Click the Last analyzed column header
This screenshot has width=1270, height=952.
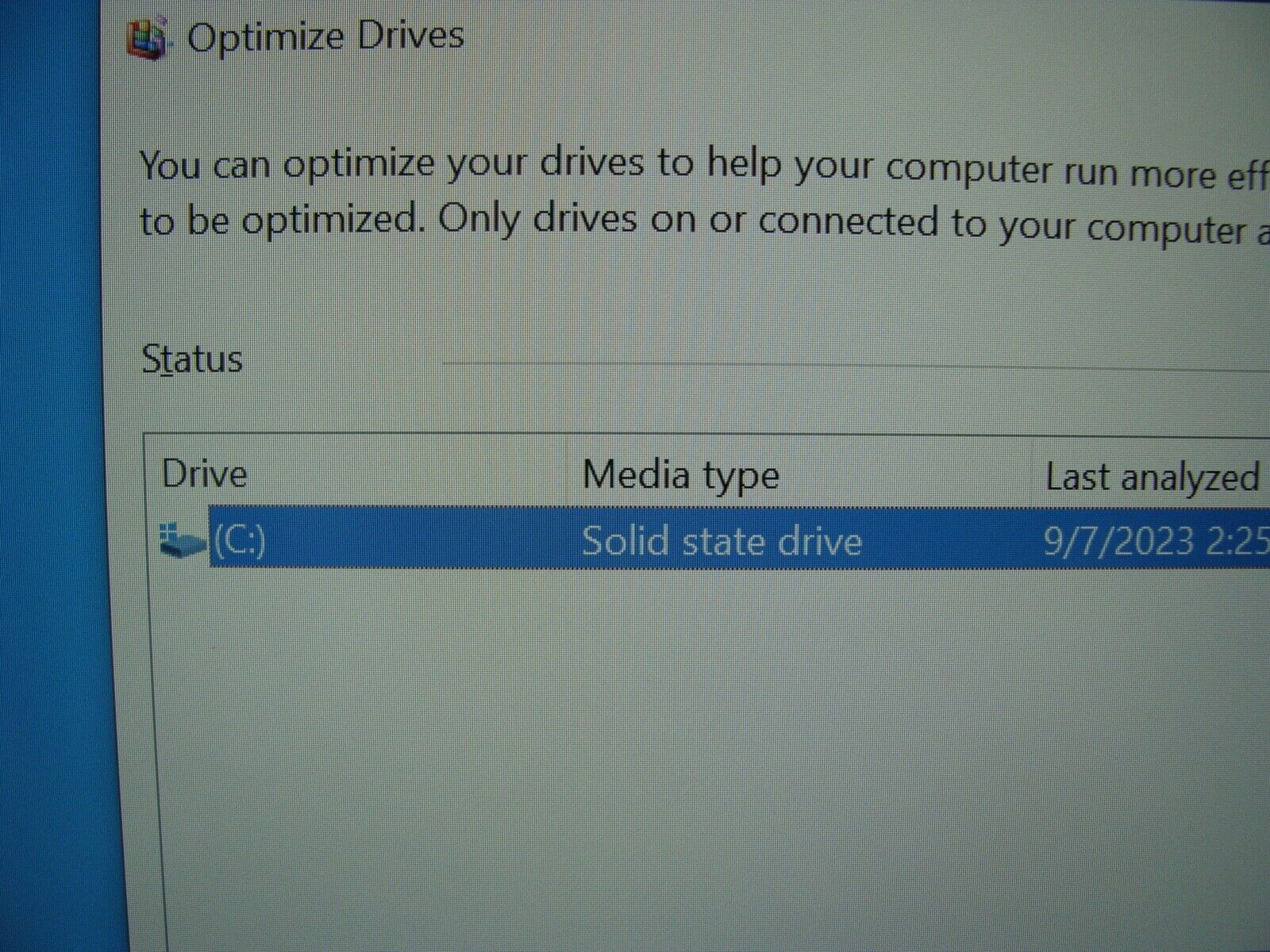coord(1153,477)
